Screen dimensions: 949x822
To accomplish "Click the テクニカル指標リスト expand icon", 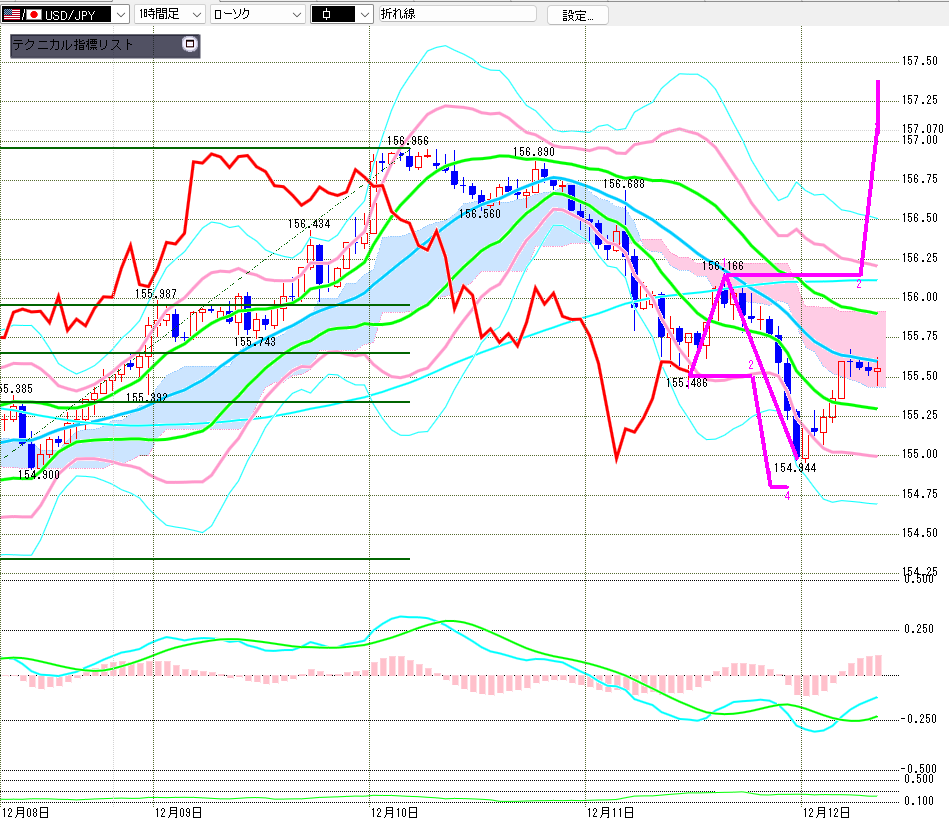I will [189, 45].
